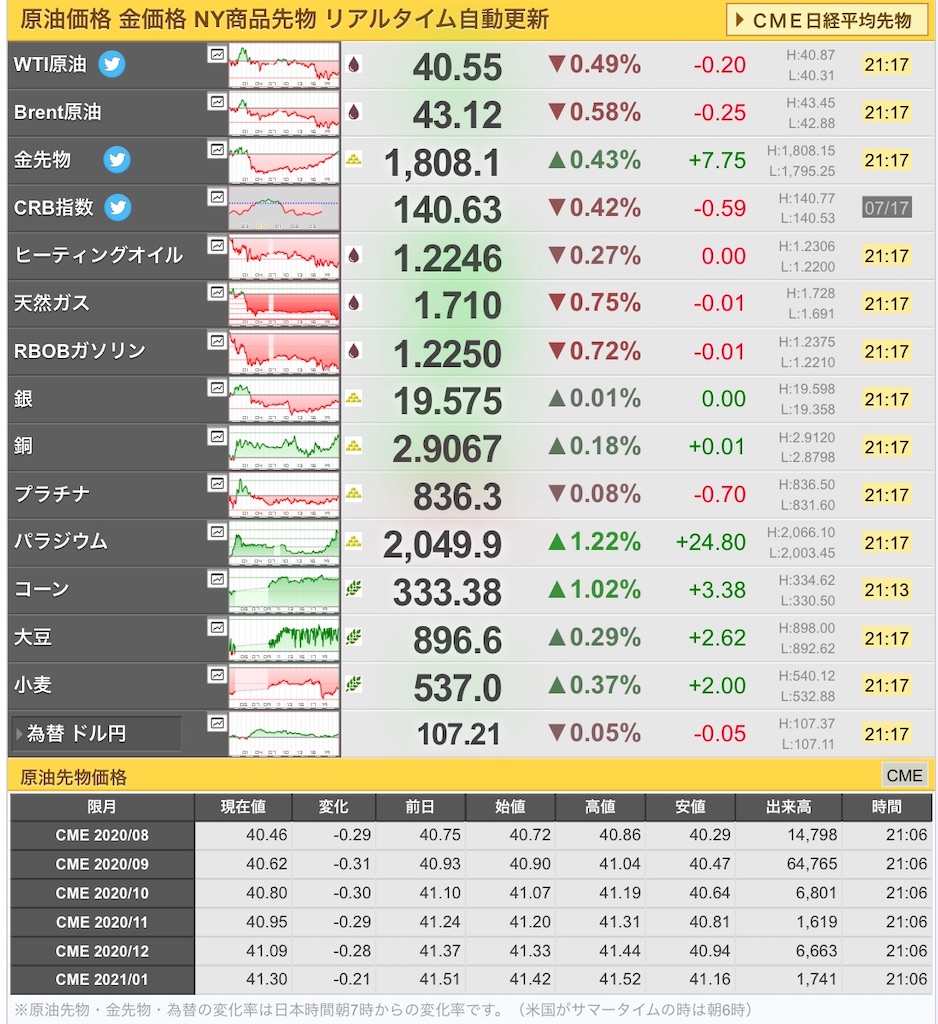Open chart icon in ヒーティングオイル row
The width and height of the screenshot is (938, 1024).
pos(217,246)
